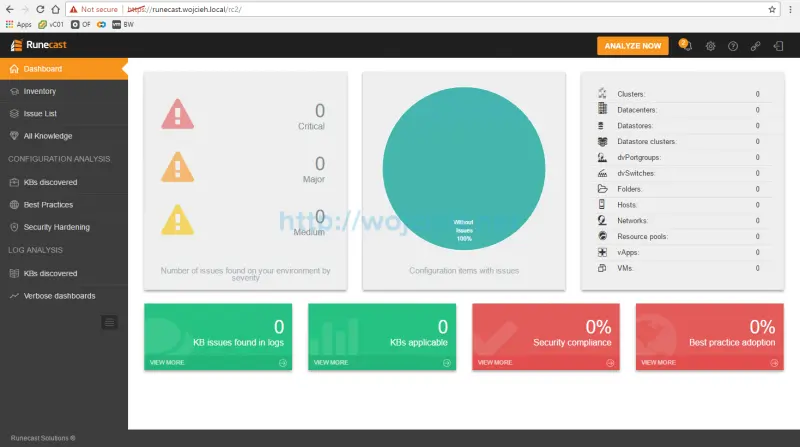The height and width of the screenshot is (447, 800).
Task: Click the Datastore clusters label
Action: click(x=646, y=141)
